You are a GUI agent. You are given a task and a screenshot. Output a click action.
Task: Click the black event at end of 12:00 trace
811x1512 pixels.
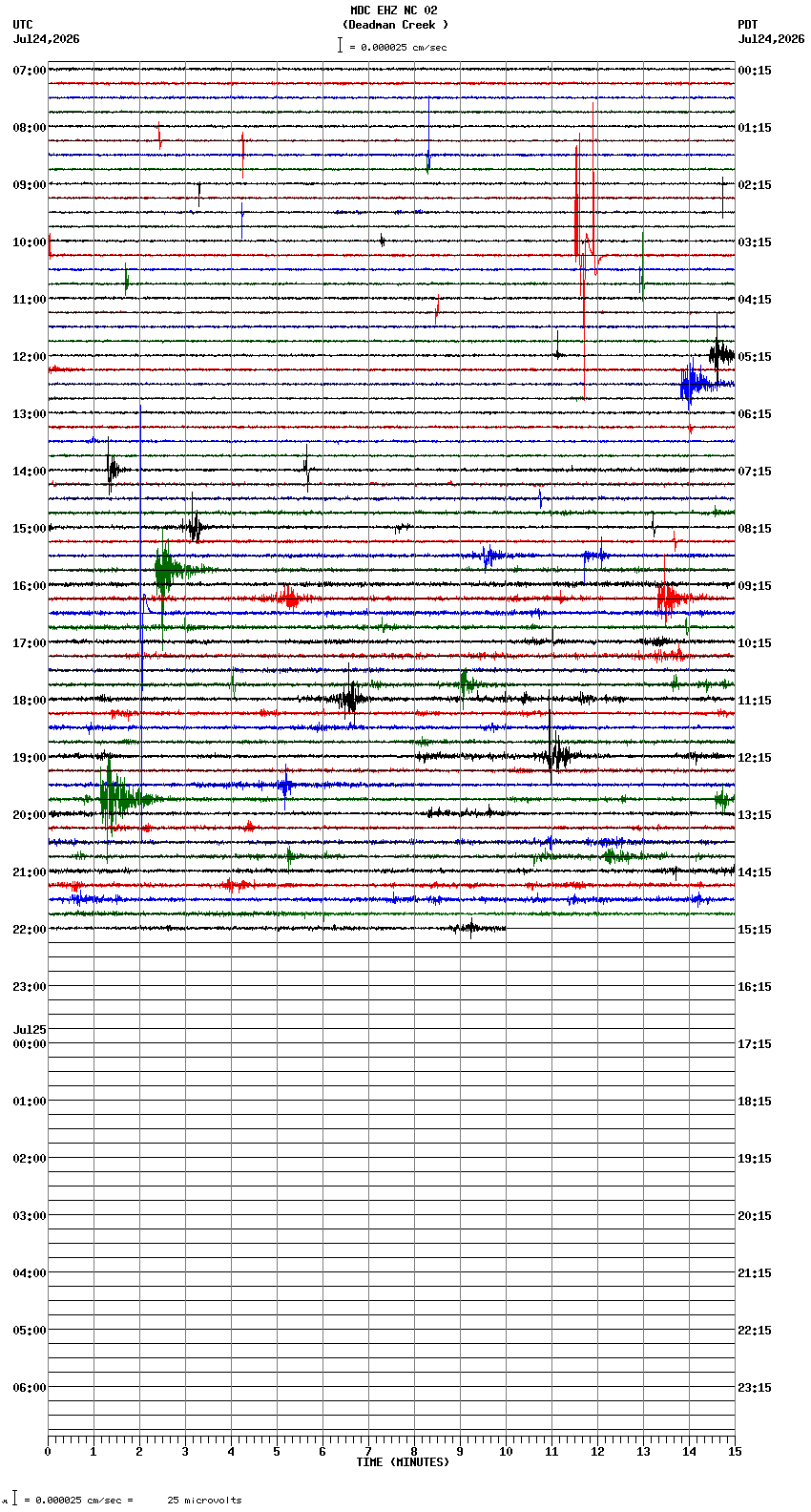pyautogui.click(x=720, y=355)
